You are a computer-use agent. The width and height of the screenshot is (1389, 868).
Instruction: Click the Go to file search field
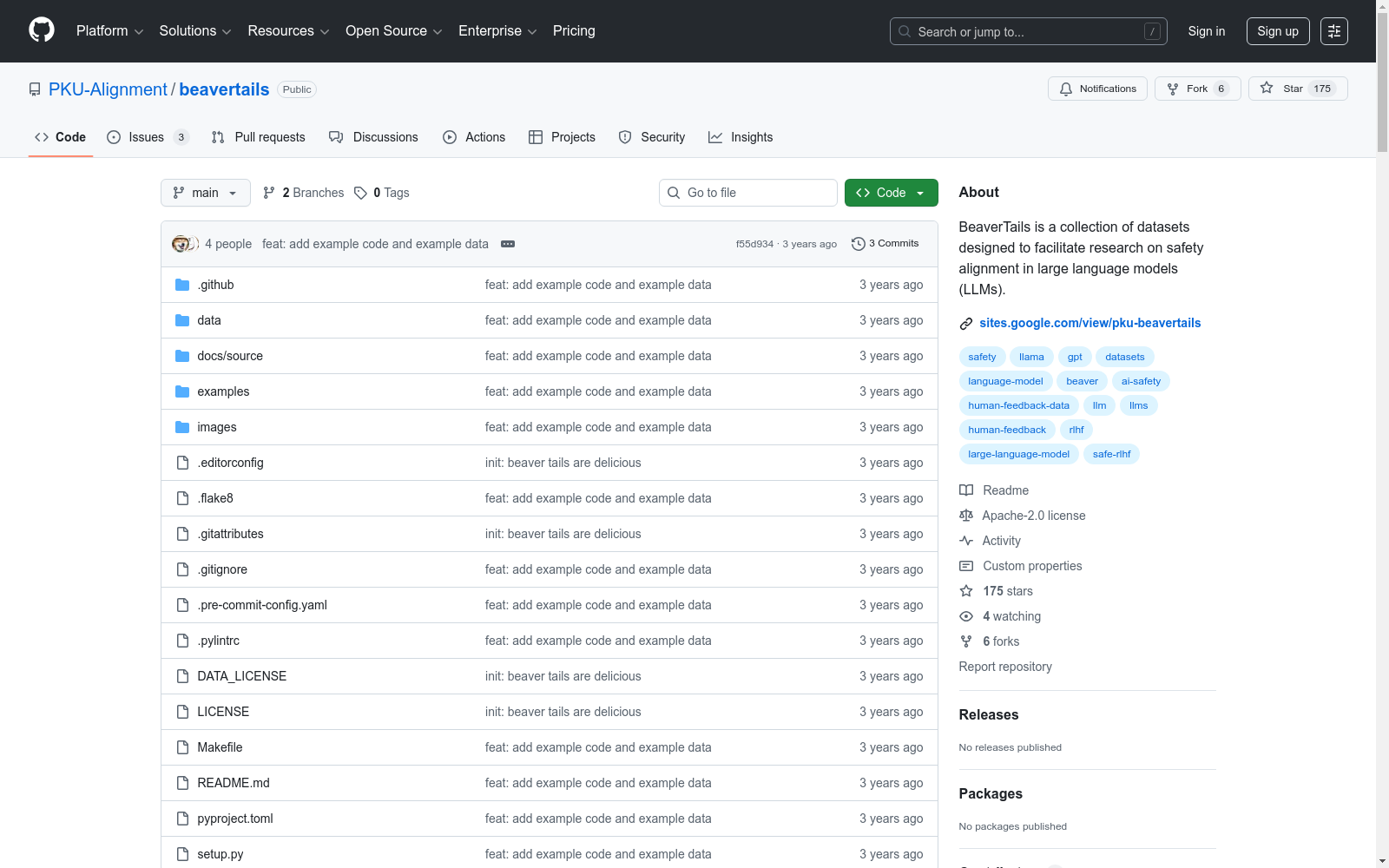748,193
